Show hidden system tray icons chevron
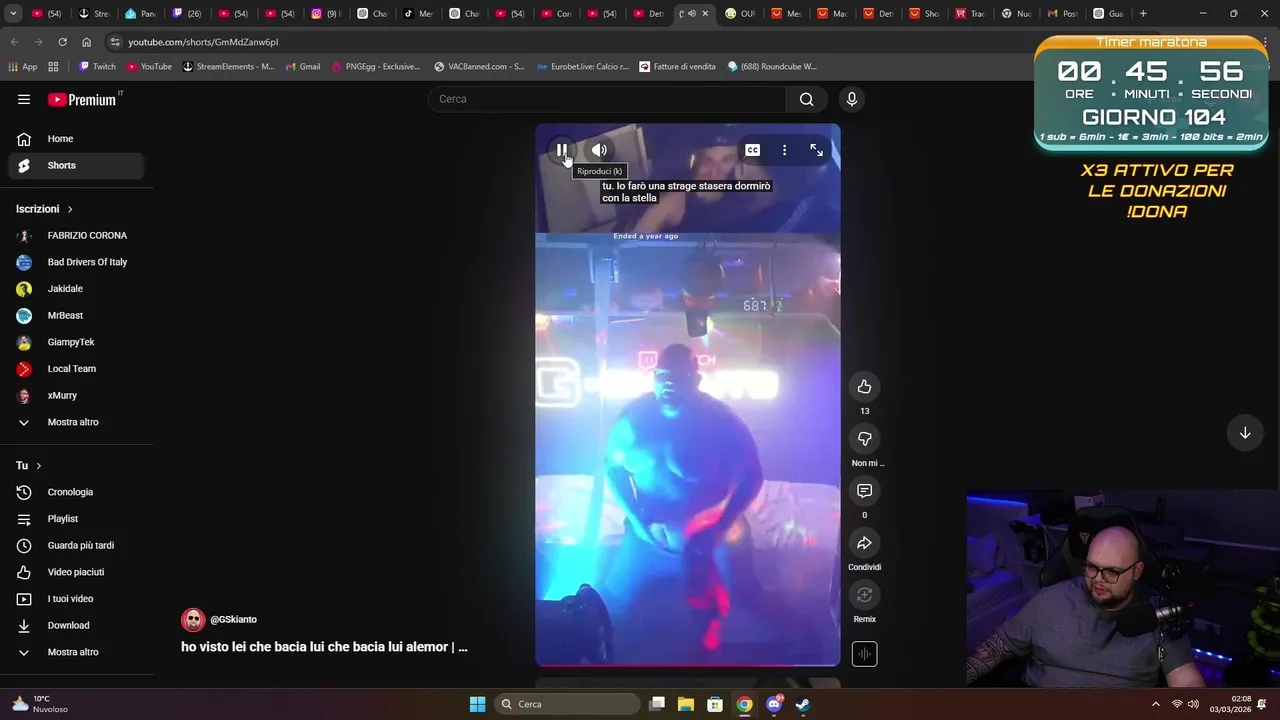This screenshot has height=720, width=1280. pyautogui.click(x=1156, y=704)
